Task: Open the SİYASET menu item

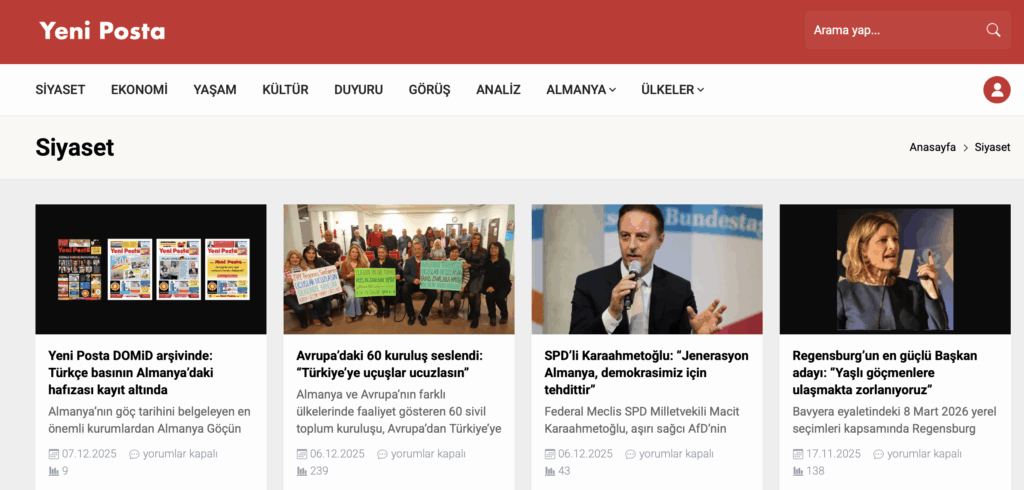Action: pyautogui.click(x=60, y=90)
